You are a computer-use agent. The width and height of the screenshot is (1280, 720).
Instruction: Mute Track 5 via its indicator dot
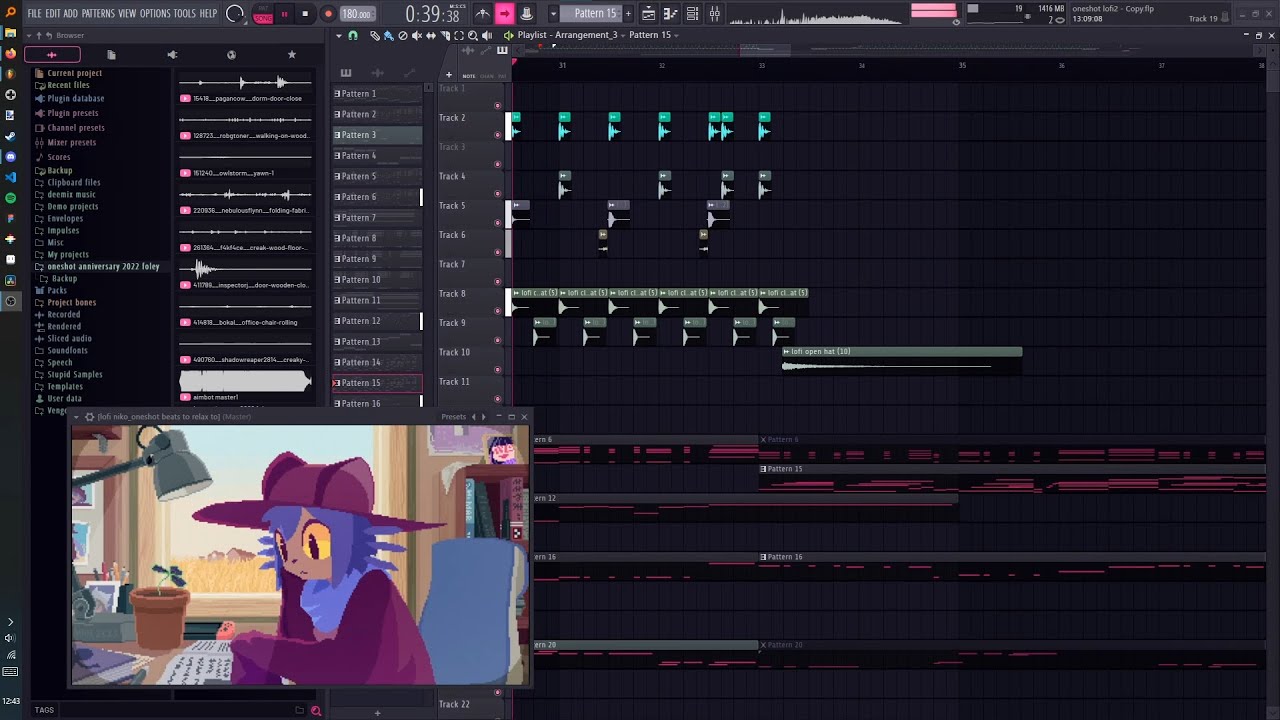tap(498, 223)
